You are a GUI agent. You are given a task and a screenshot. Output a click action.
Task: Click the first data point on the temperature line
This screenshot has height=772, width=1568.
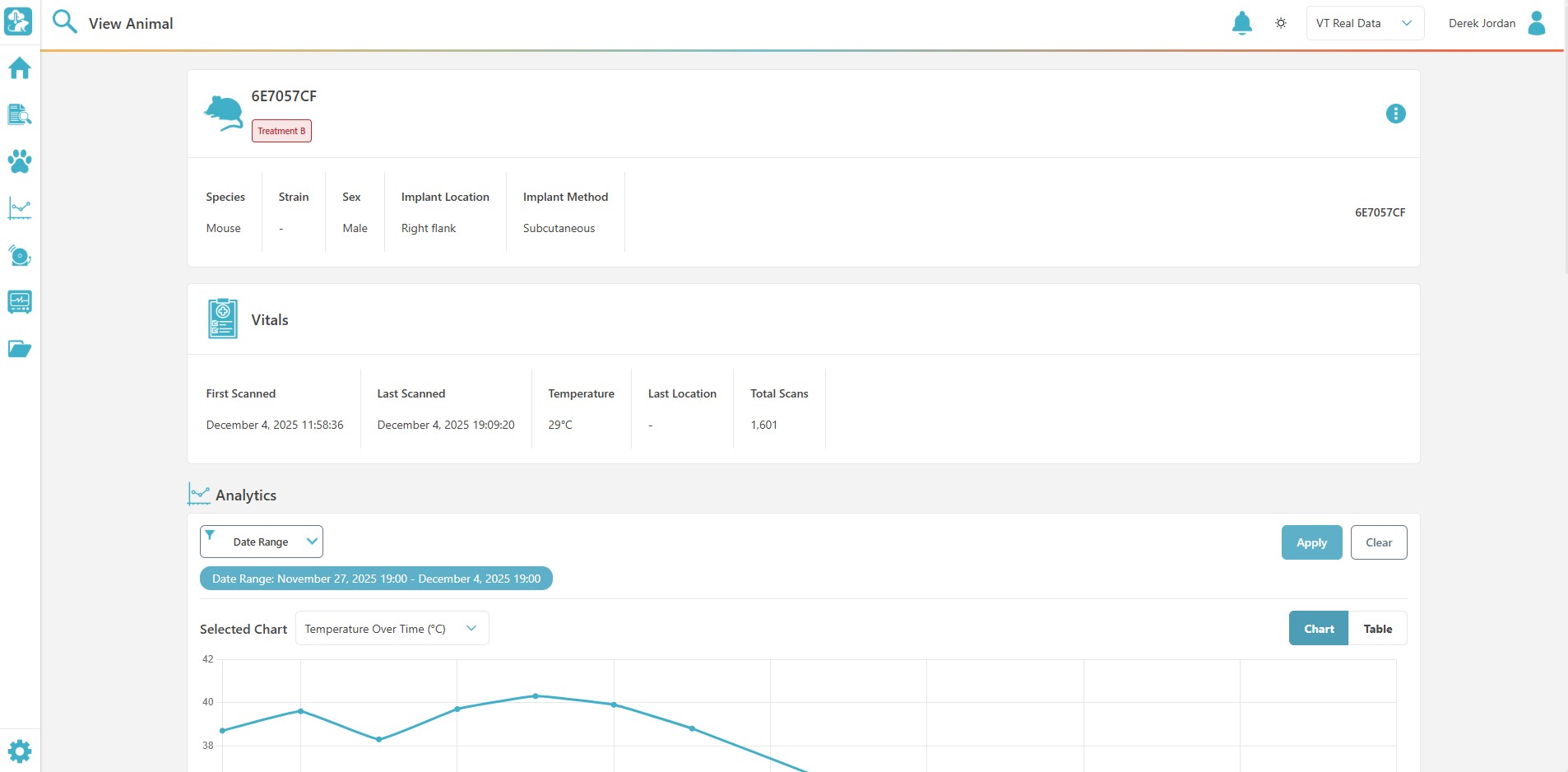[x=223, y=730]
